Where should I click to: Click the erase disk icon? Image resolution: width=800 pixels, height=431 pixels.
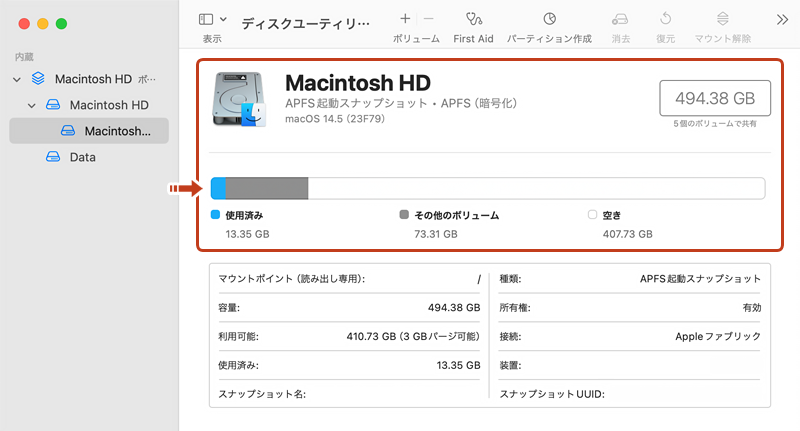click(620, 19)
